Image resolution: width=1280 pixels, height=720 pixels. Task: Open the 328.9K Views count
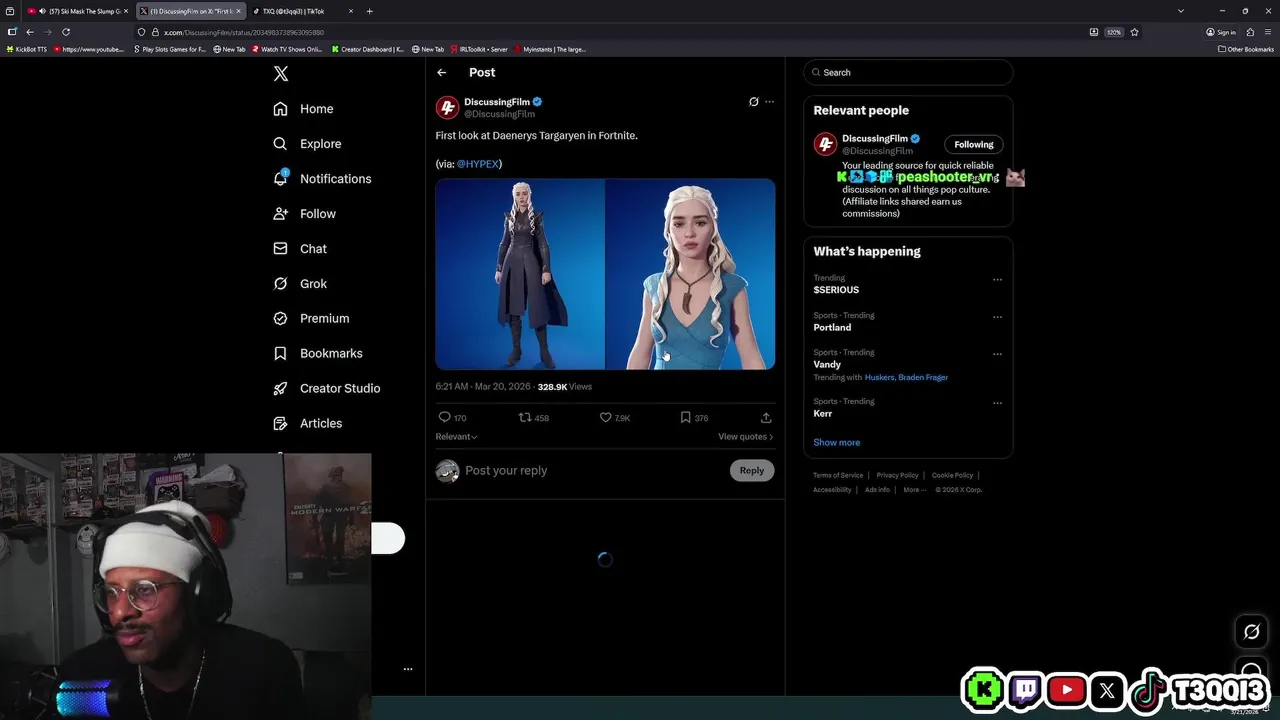564,387
